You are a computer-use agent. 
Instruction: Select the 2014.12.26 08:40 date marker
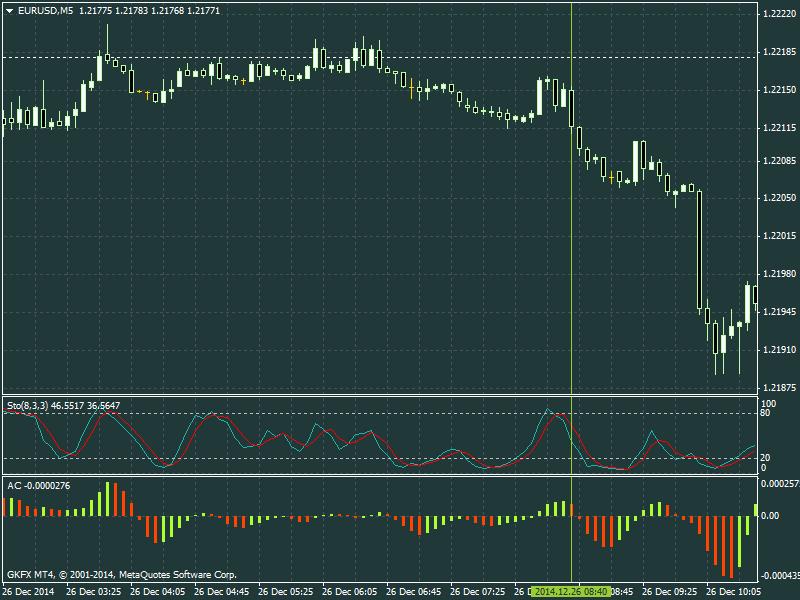pos(571,591)
